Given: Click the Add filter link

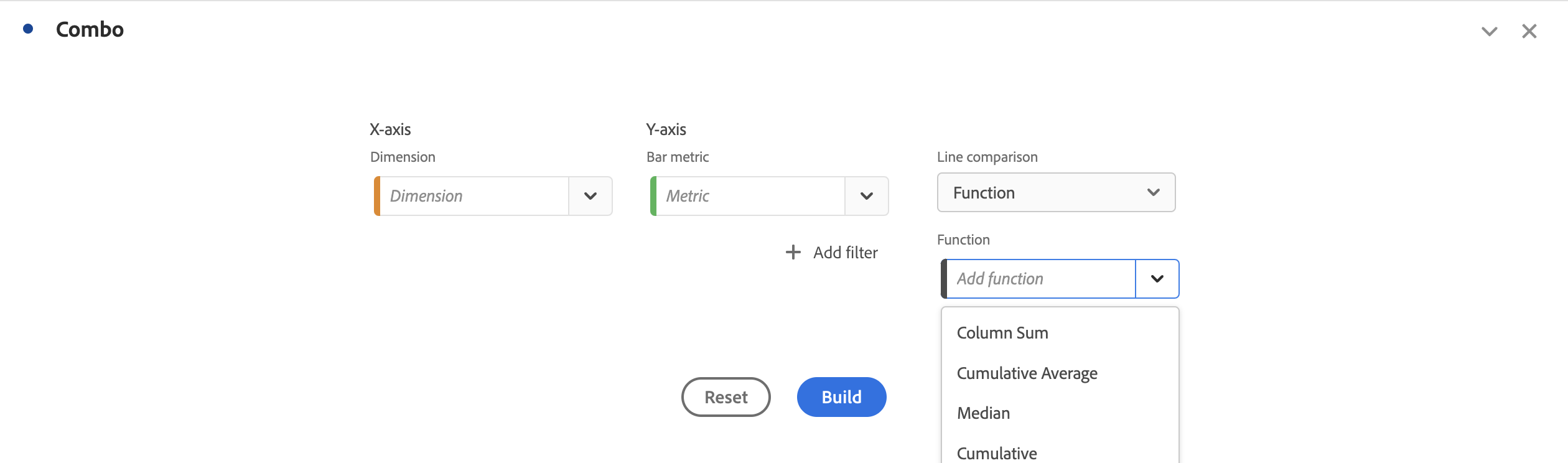Looking at the screenshot, I should [x=845, y=253].
